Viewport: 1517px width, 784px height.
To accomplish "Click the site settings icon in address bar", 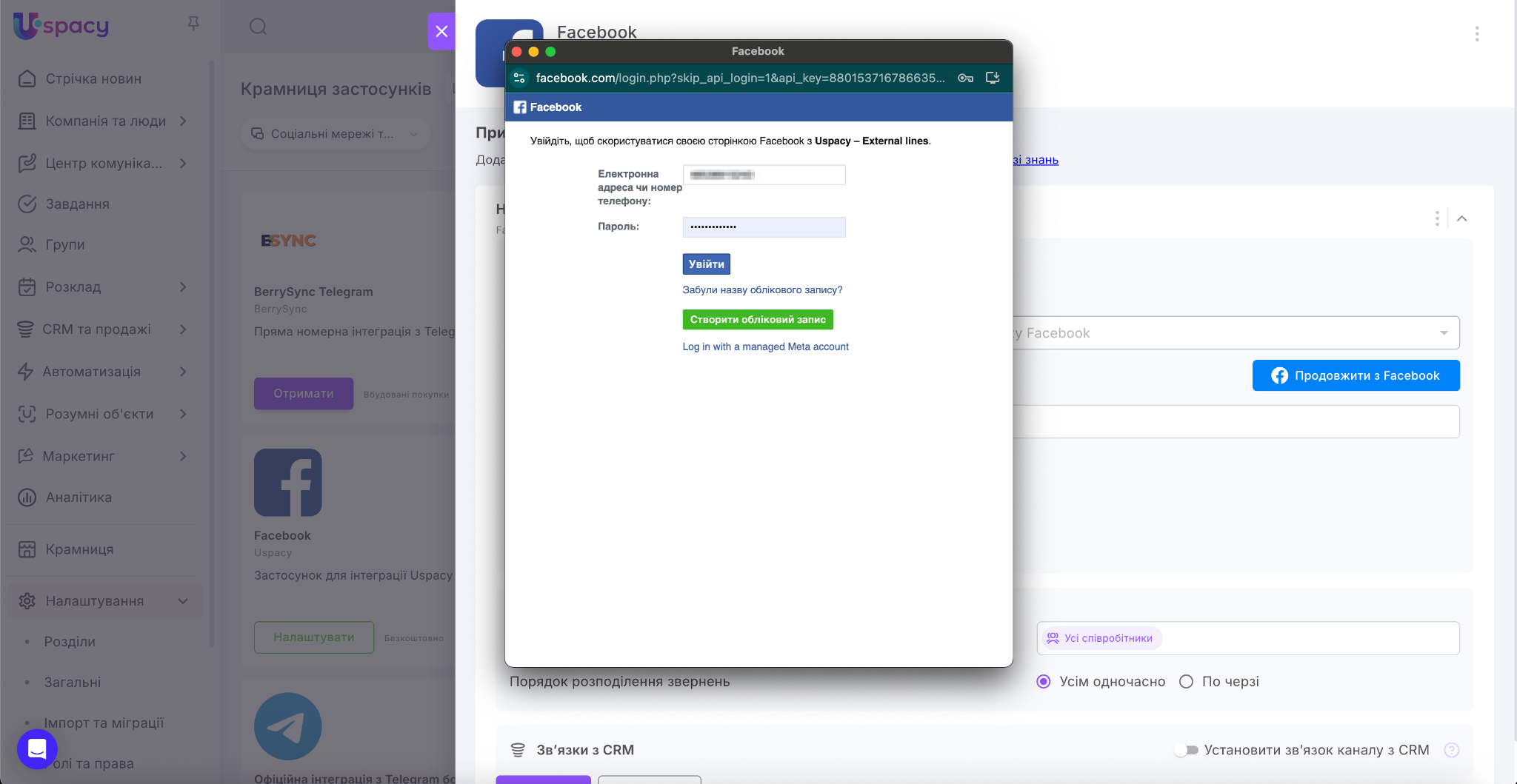I will pos(519,78).
